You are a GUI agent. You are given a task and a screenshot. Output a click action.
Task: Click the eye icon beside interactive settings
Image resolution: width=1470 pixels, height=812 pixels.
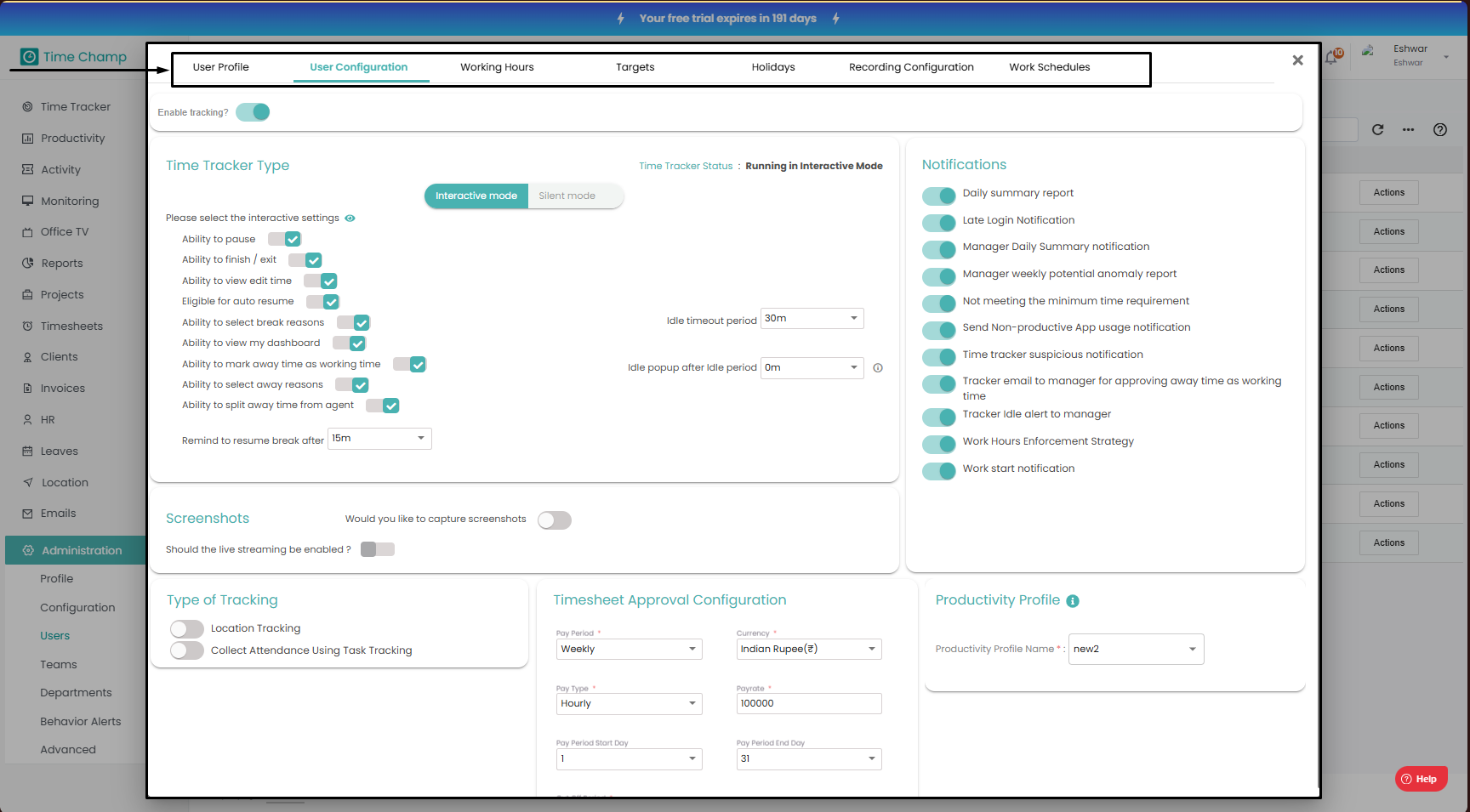(350, 218)
